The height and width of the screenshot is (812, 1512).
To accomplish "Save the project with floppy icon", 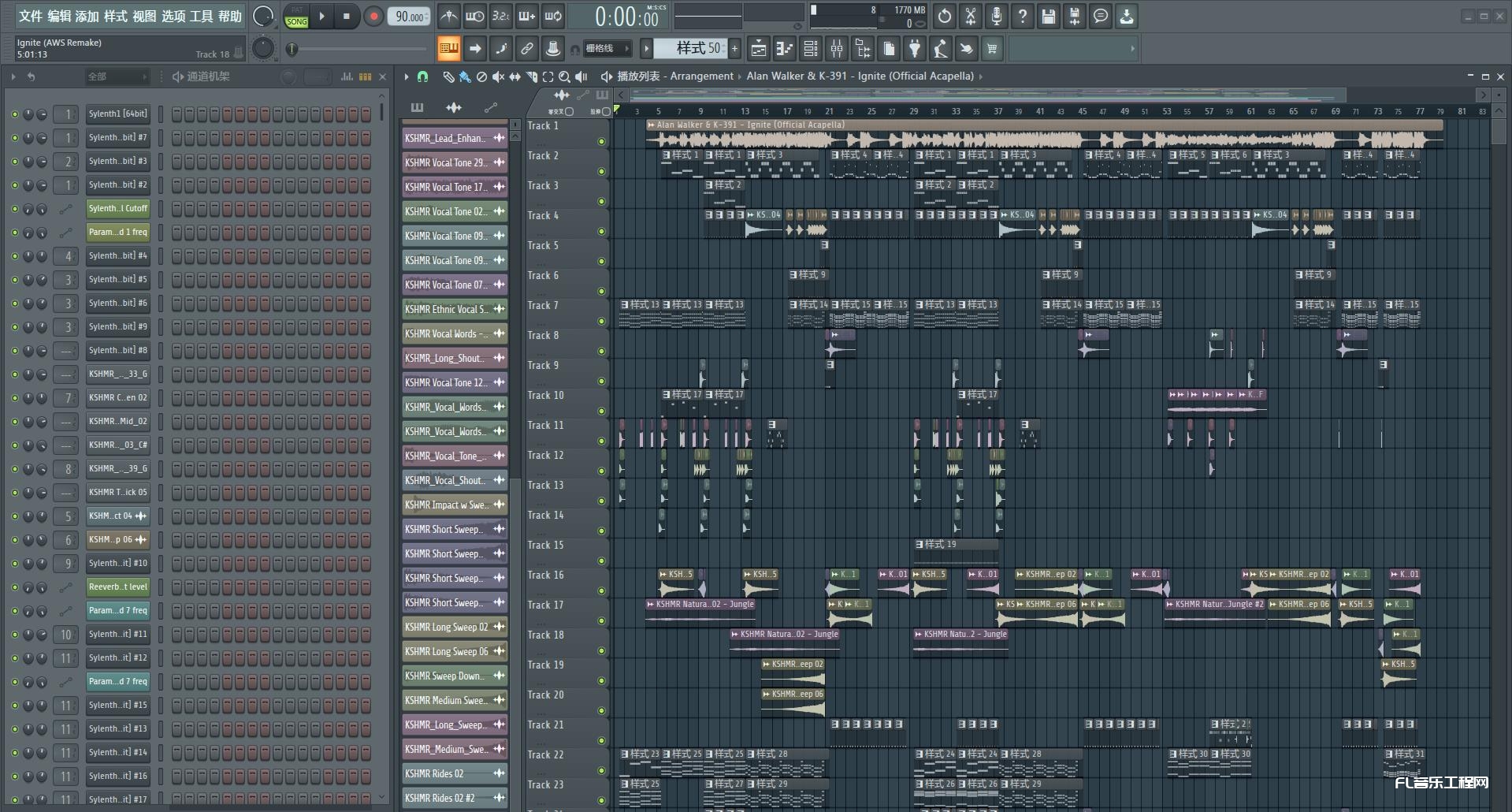I will [1049, 16].
